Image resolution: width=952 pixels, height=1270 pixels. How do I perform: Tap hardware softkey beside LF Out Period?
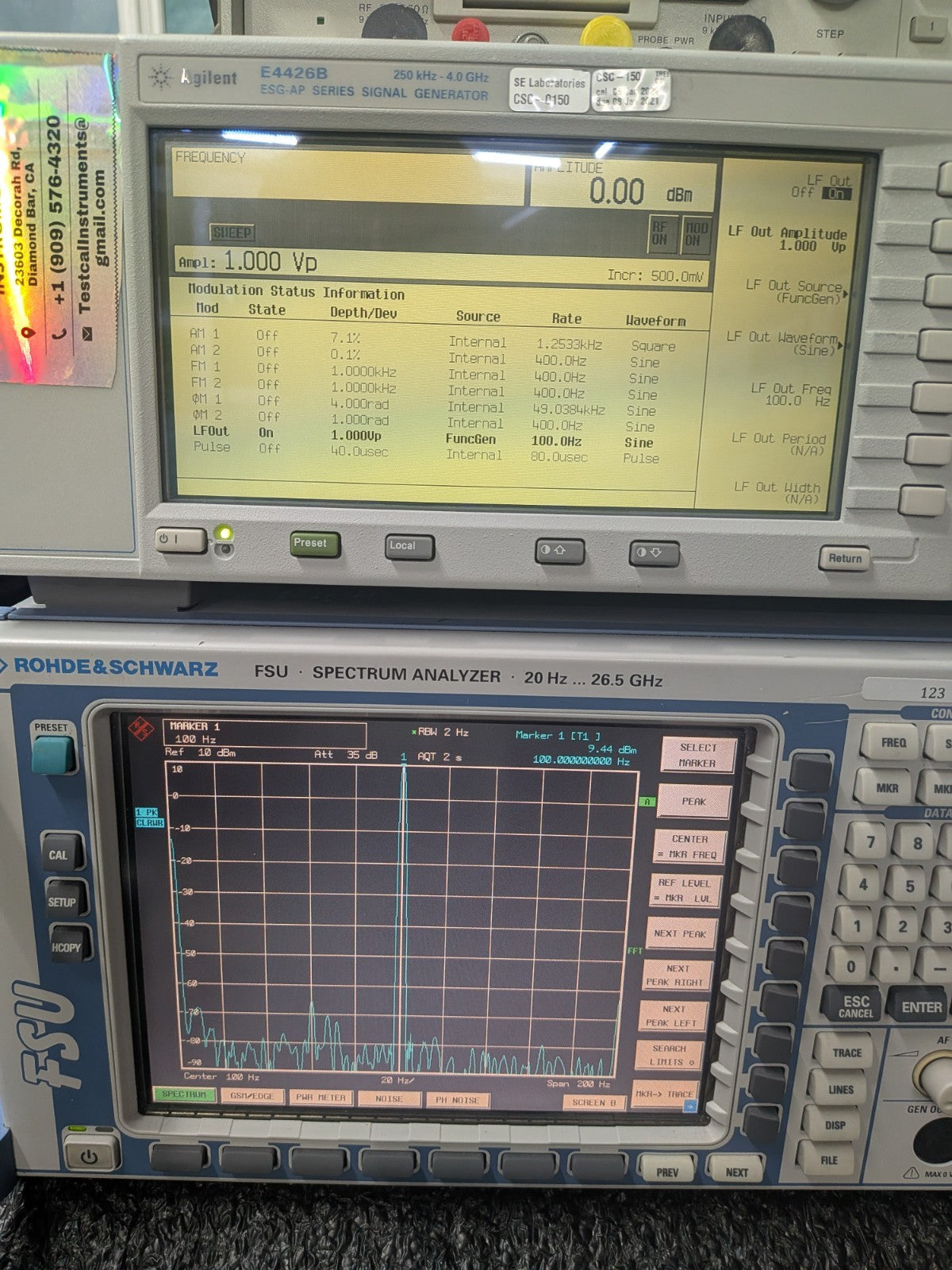click(x=927, y=449)
